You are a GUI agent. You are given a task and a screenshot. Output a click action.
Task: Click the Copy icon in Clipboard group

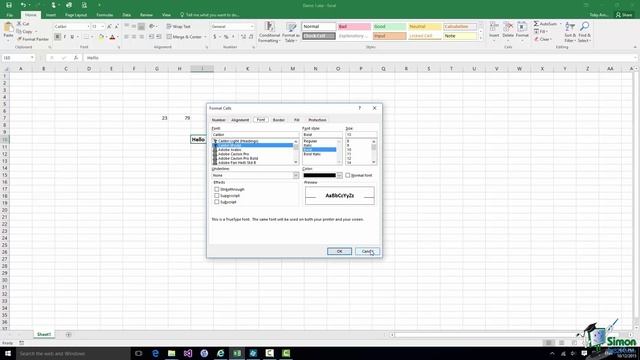[19, 31]
